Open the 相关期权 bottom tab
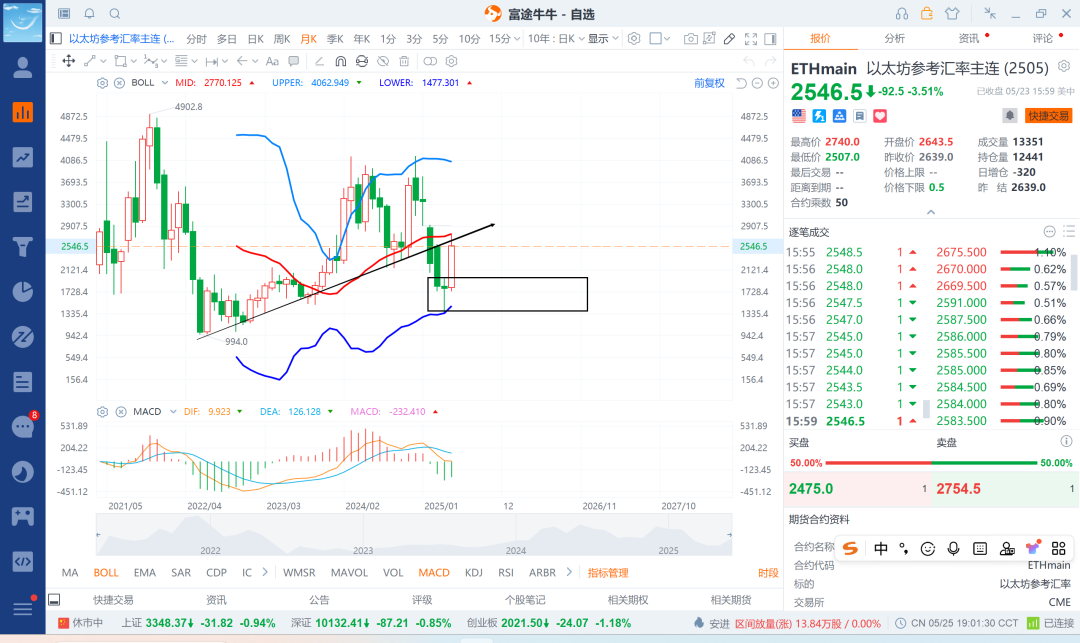 point(627,600)
